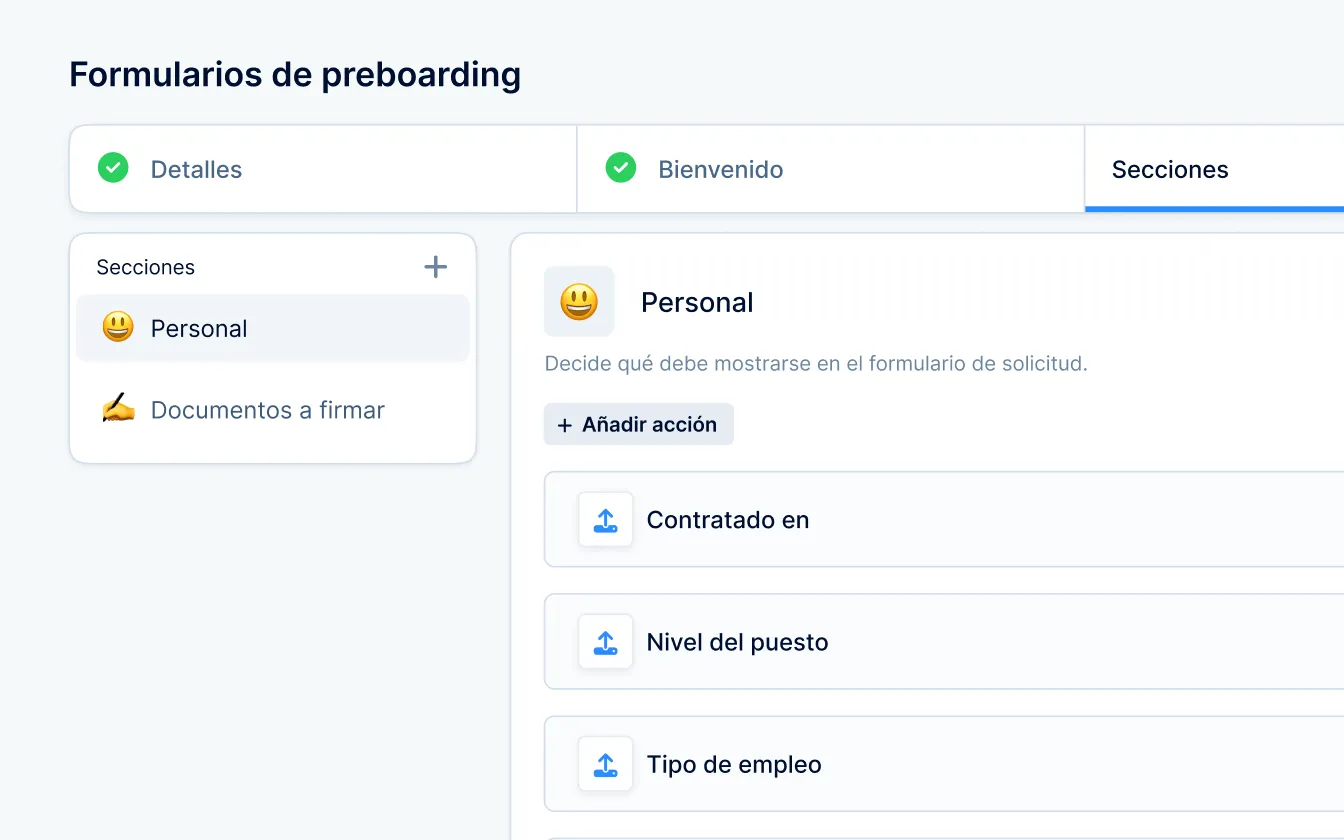Click the large smiley emoji in Personal header
This screenshot has width=1344, height=840.
coord(579,302)
